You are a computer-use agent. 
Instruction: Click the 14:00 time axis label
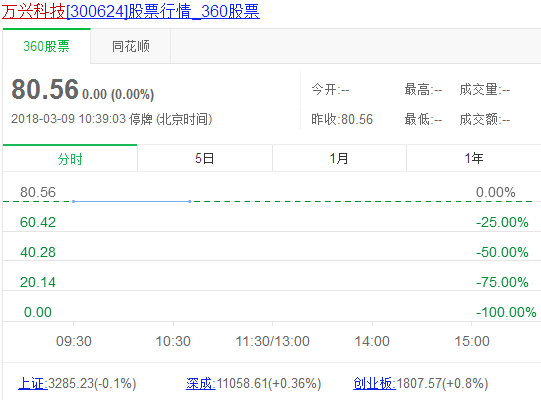pyautogui.click(x=372, y=341)
